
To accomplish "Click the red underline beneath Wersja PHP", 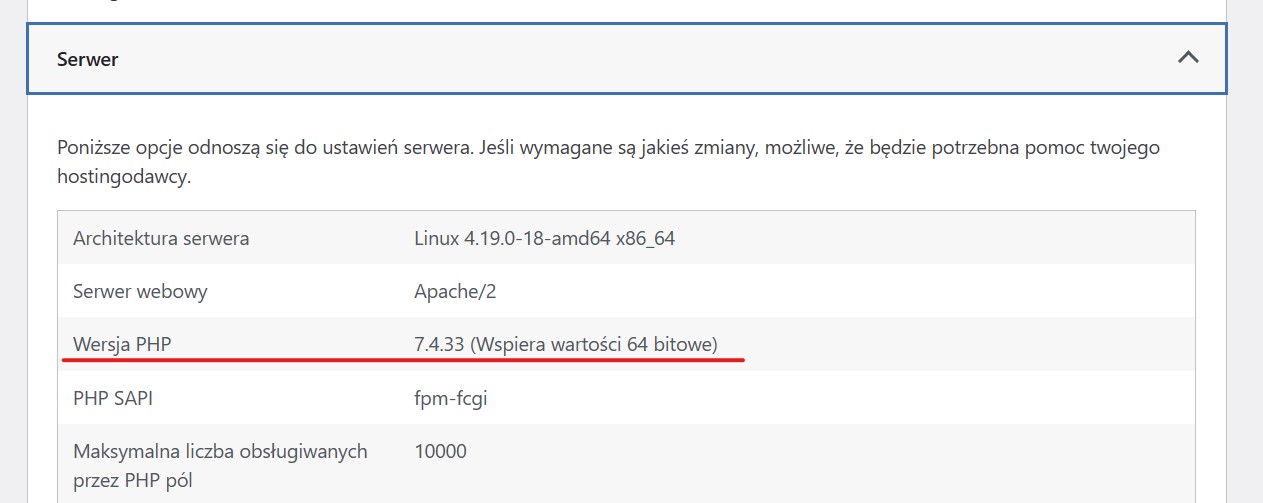I will click(x=403, y=358).
